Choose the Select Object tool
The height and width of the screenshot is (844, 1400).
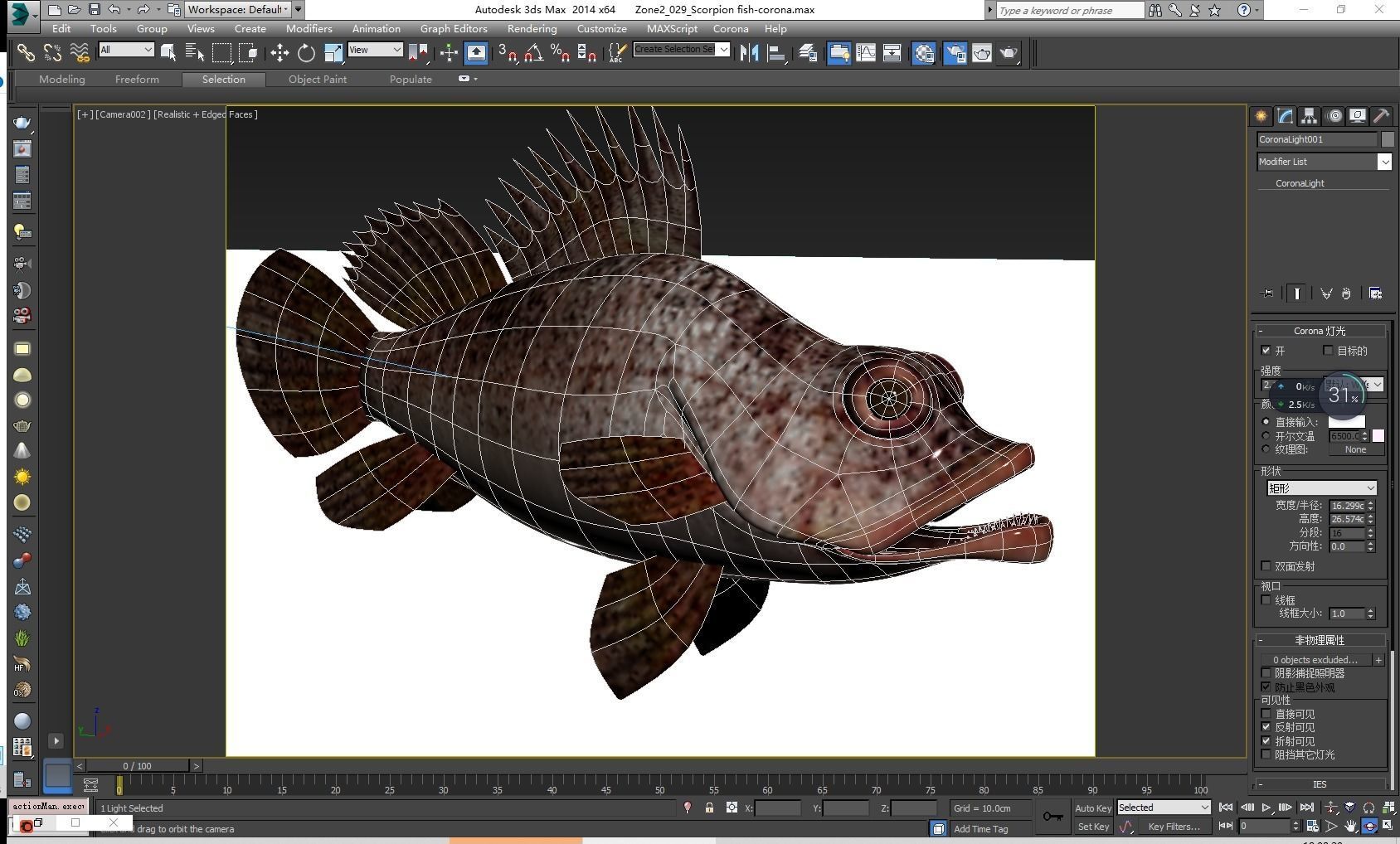168,53
